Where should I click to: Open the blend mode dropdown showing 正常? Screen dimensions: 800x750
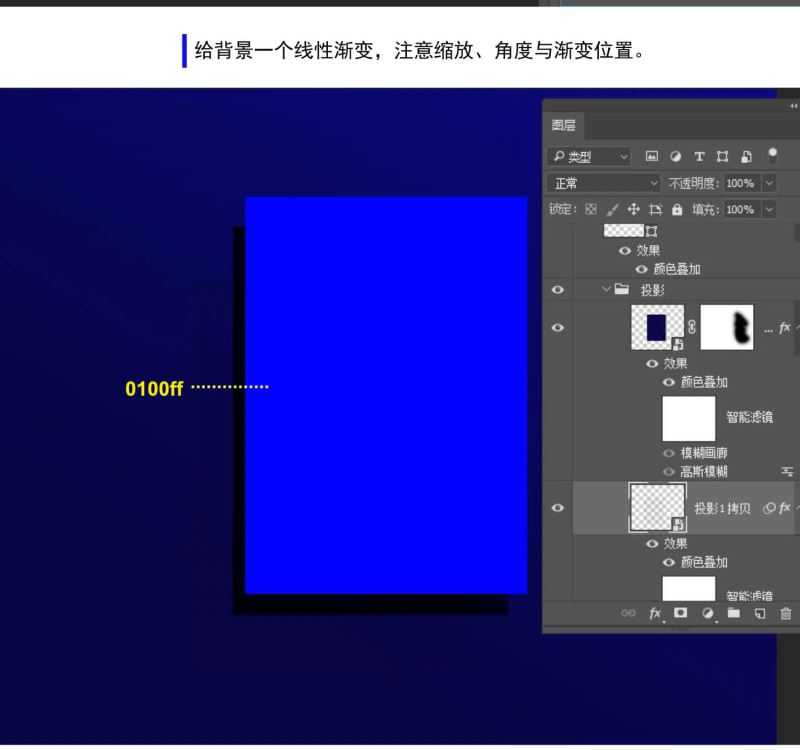603,183
